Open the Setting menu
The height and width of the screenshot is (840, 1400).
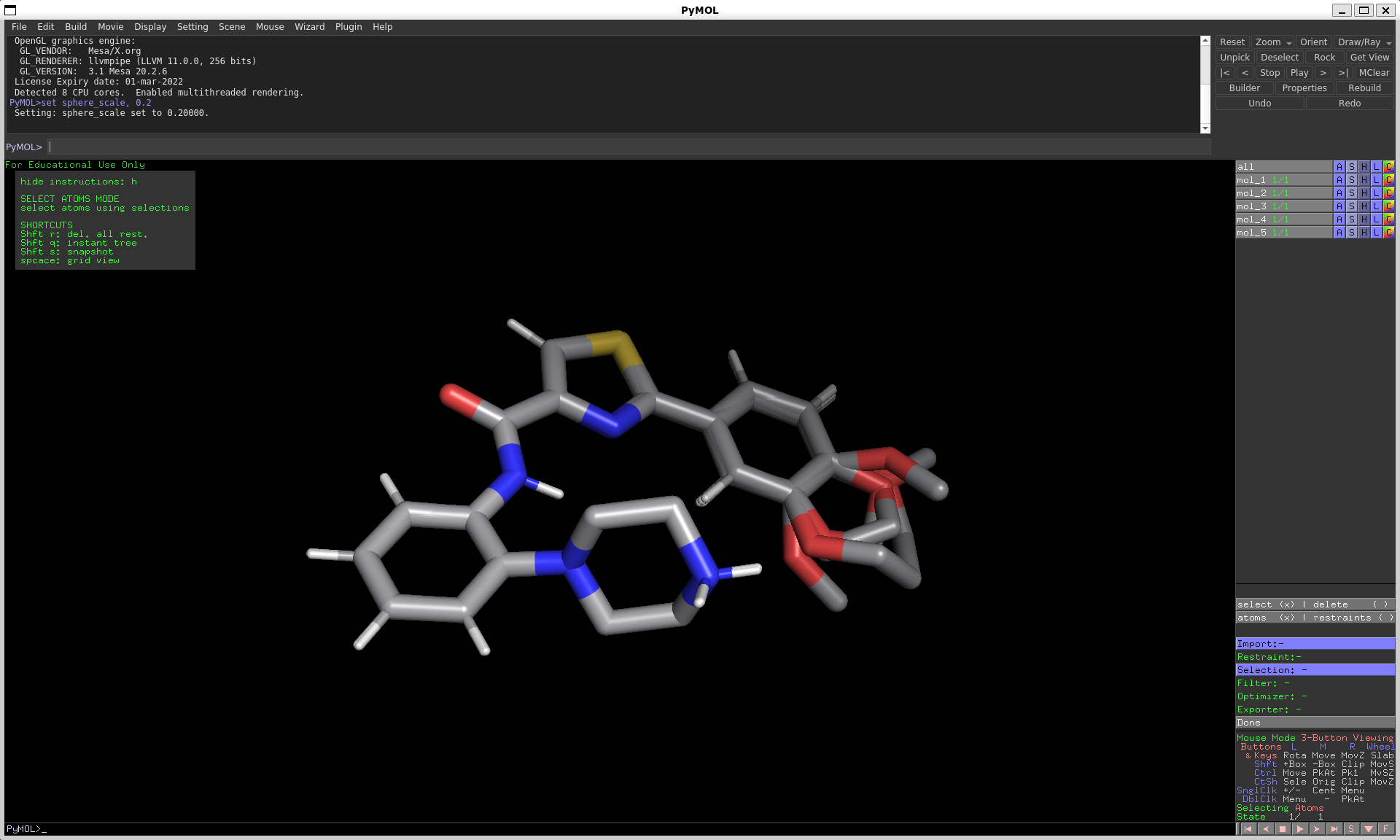pyautogui.click(x=192, y=27)
